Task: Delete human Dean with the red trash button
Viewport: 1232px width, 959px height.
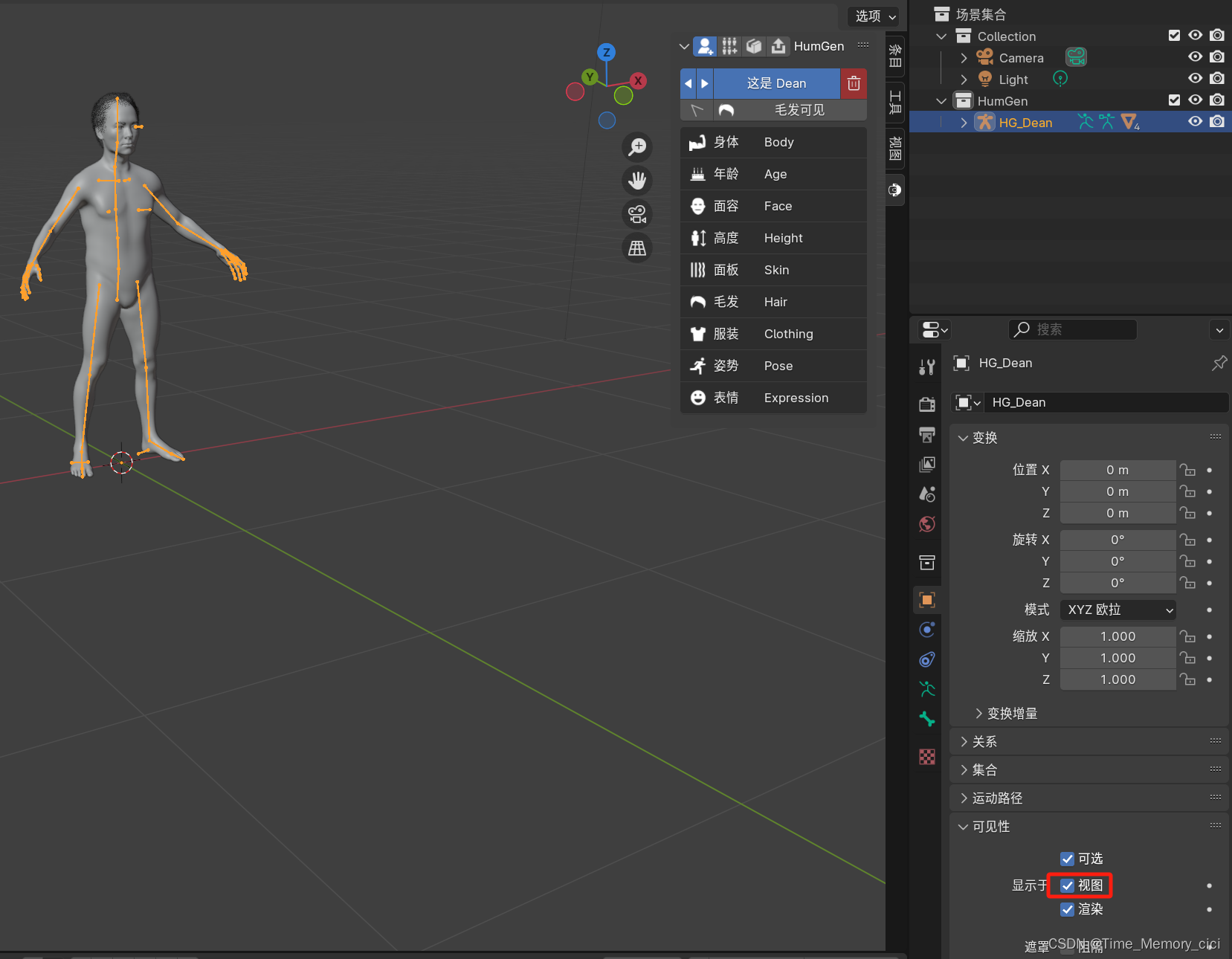Action: click(x=854, y=83)
